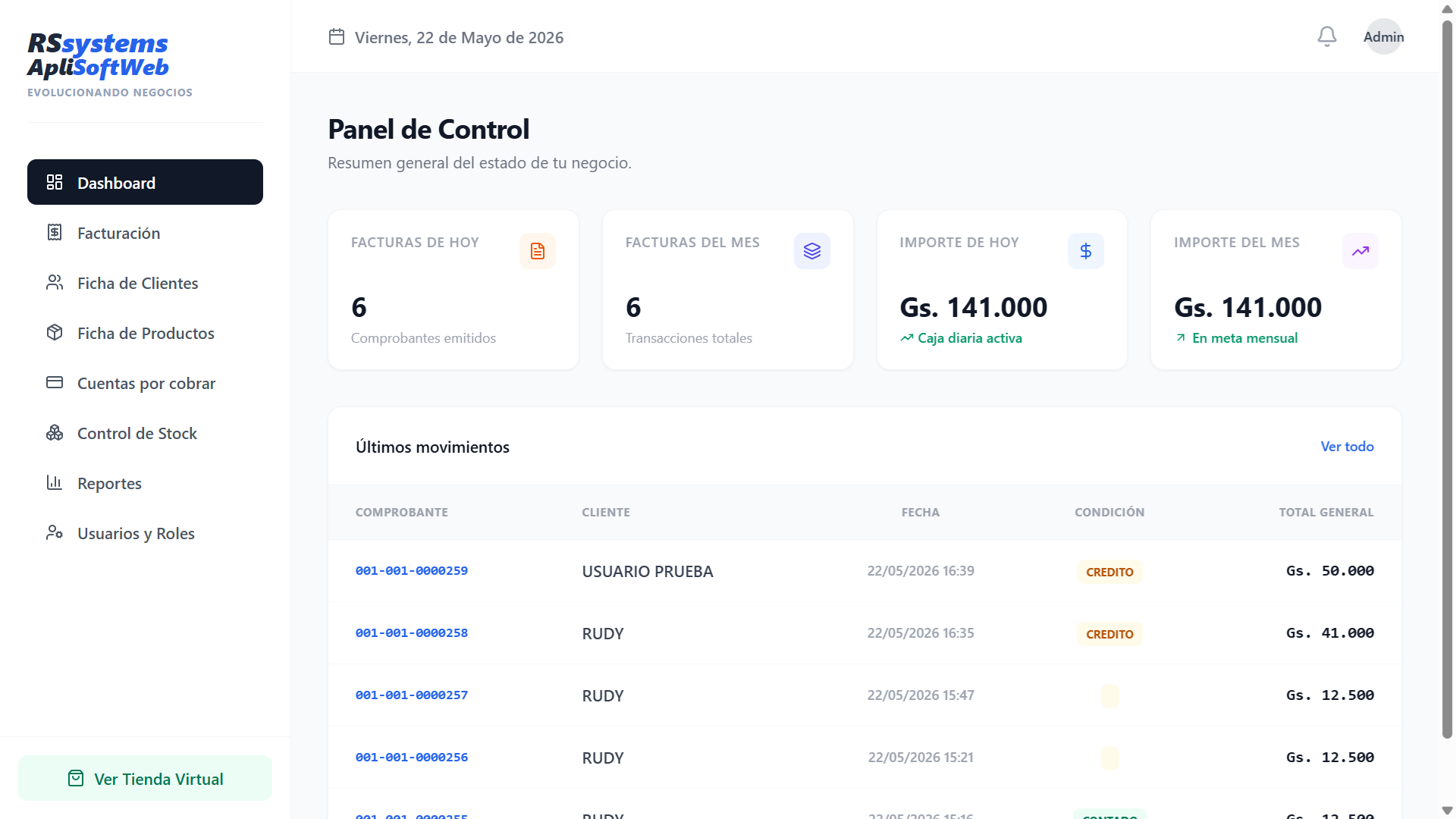Viewport: 1456px width, 819px height.
Task: Click the layers icon in Facturas del Mes
Action: pos(812,251)
